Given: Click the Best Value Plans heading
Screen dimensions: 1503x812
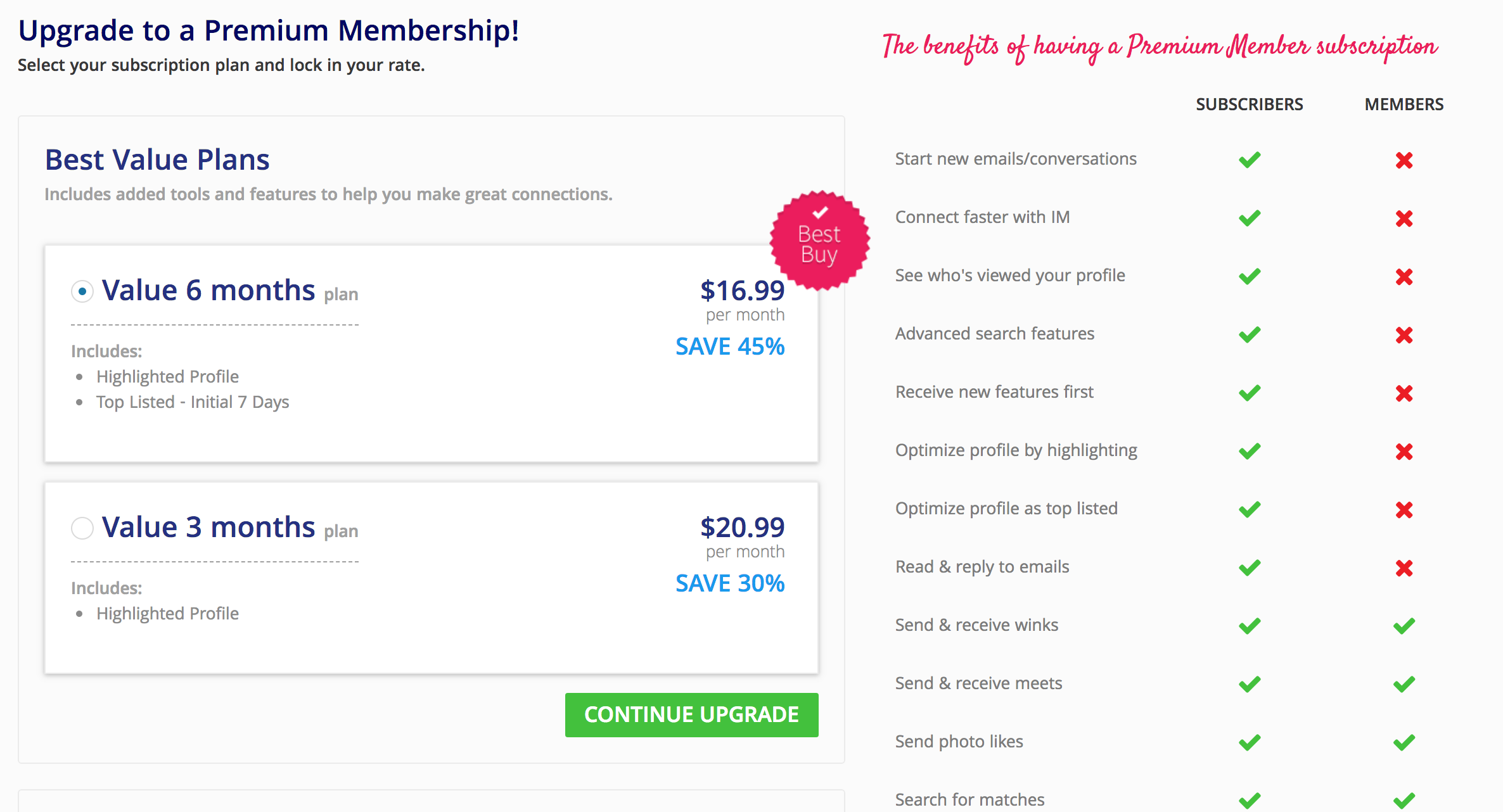Looking at the screenshot, I should pos(157,160).
